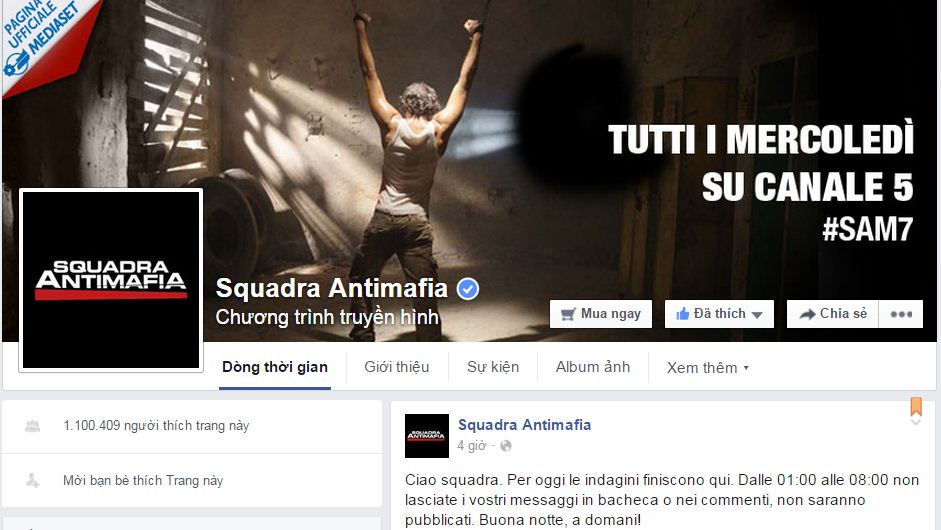Viewport: 941px width, 530px height.
Task: Open the Squadra Antimafia profile picture
Action: point(111,280)
